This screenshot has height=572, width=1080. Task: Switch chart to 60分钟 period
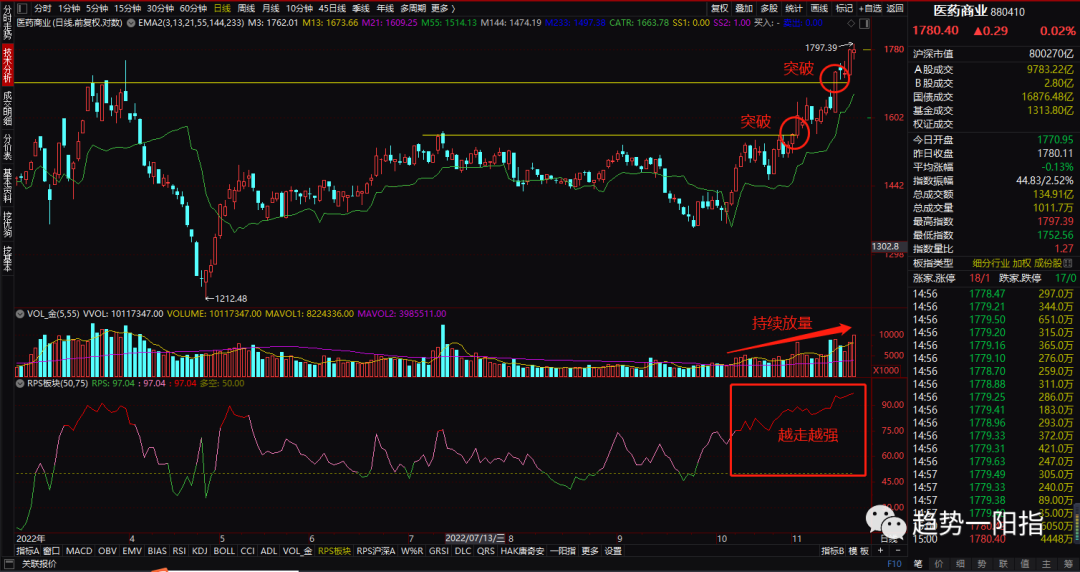[194, 8]
